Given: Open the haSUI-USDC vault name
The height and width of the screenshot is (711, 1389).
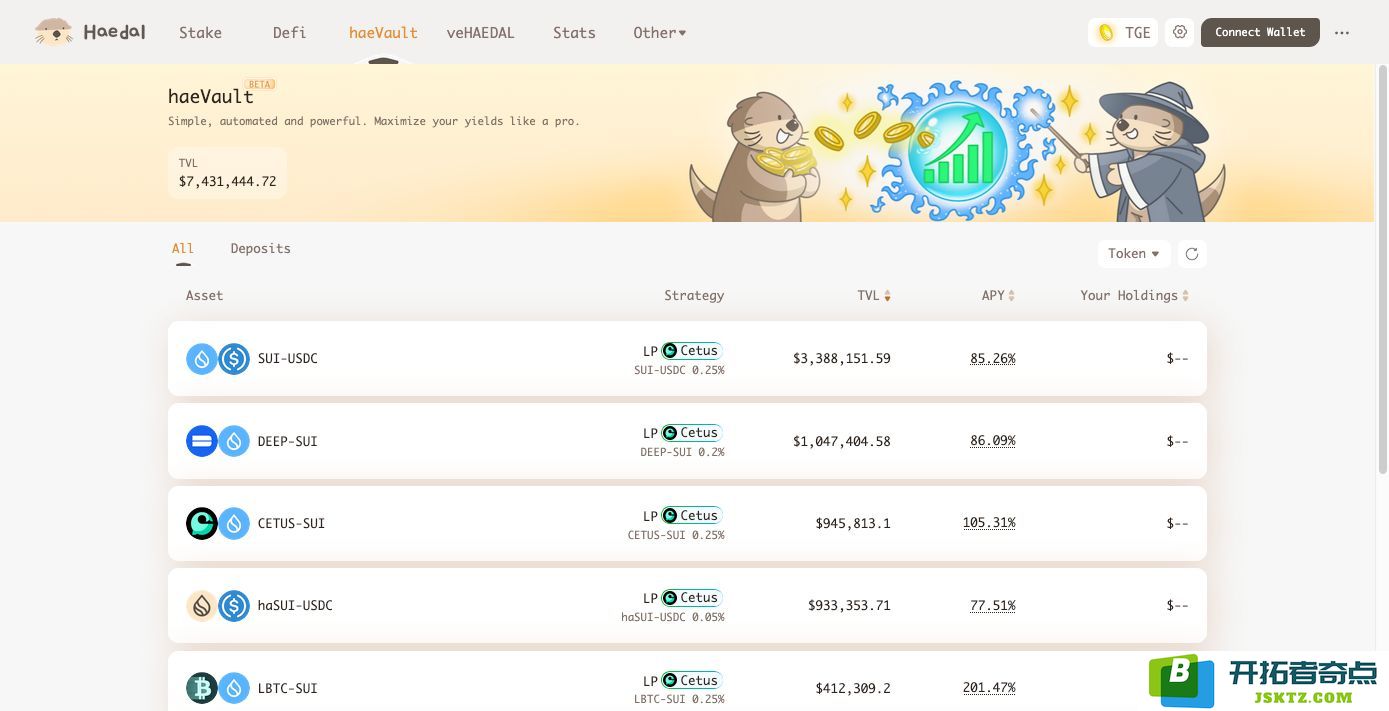Looking at the screenshot, I should pos(295,606).
